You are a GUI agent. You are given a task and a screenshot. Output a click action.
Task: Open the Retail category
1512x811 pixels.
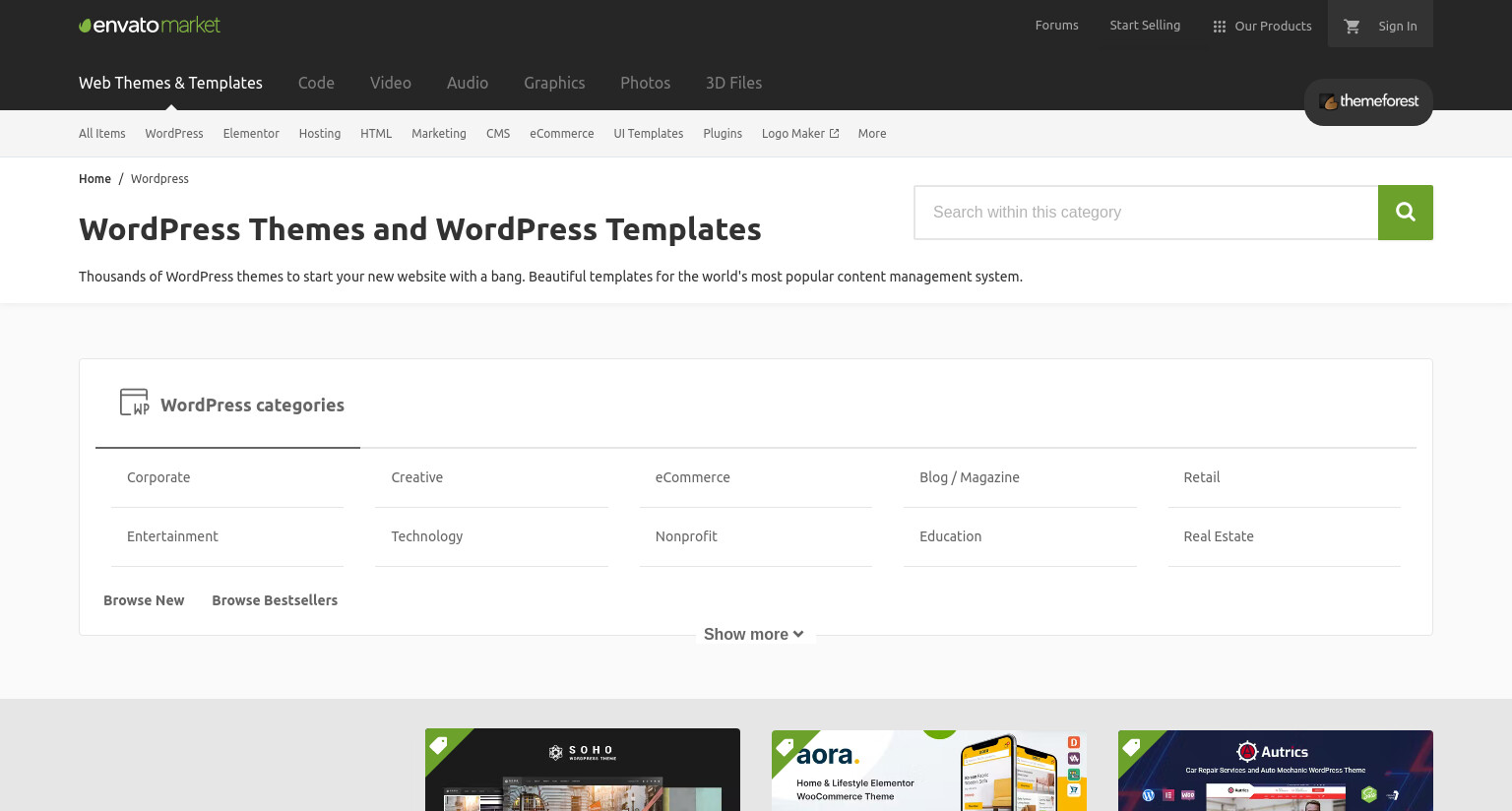1202,477
